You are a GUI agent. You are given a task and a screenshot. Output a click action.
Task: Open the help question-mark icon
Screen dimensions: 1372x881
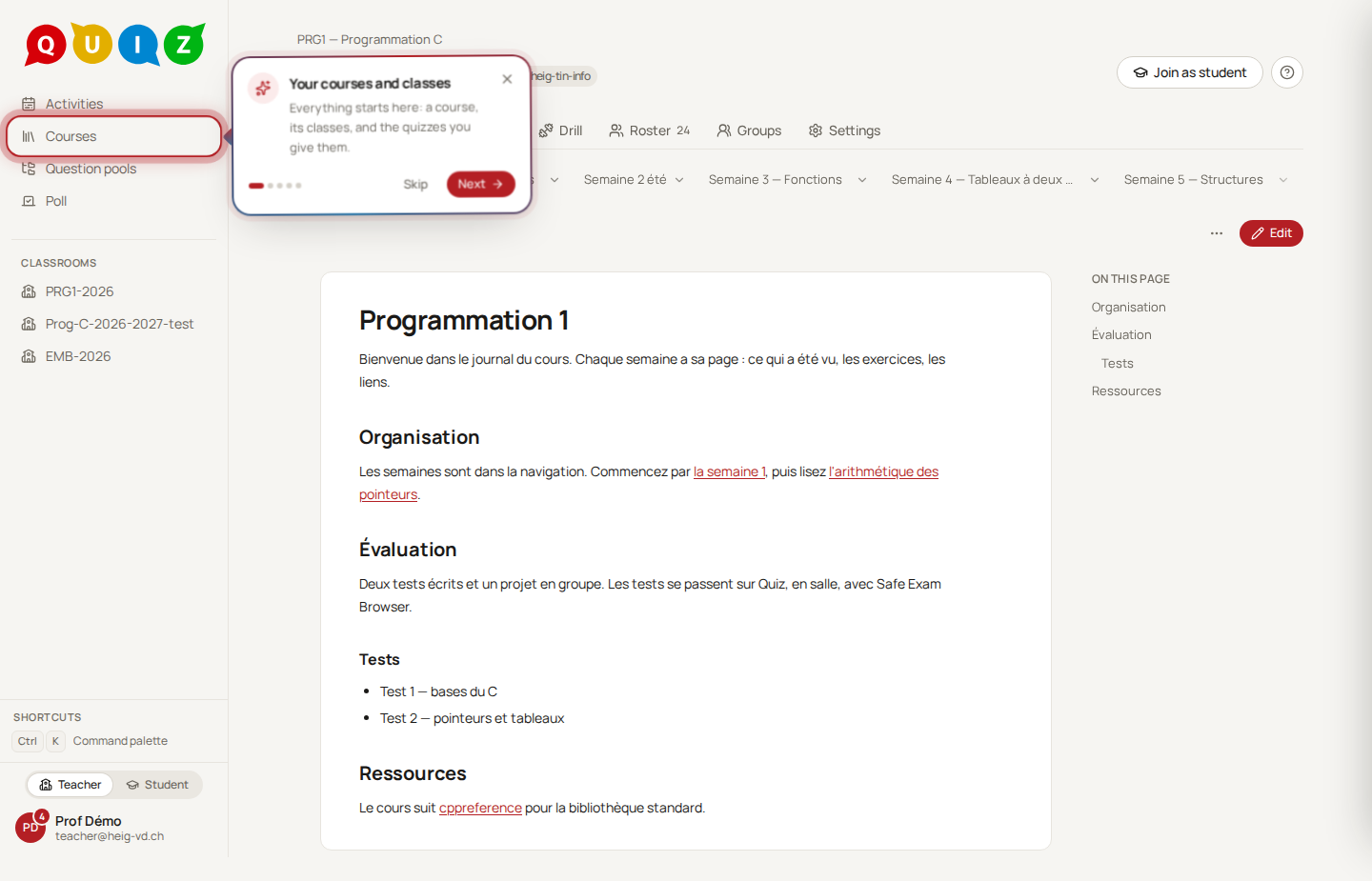click(x=1286, y=72)
